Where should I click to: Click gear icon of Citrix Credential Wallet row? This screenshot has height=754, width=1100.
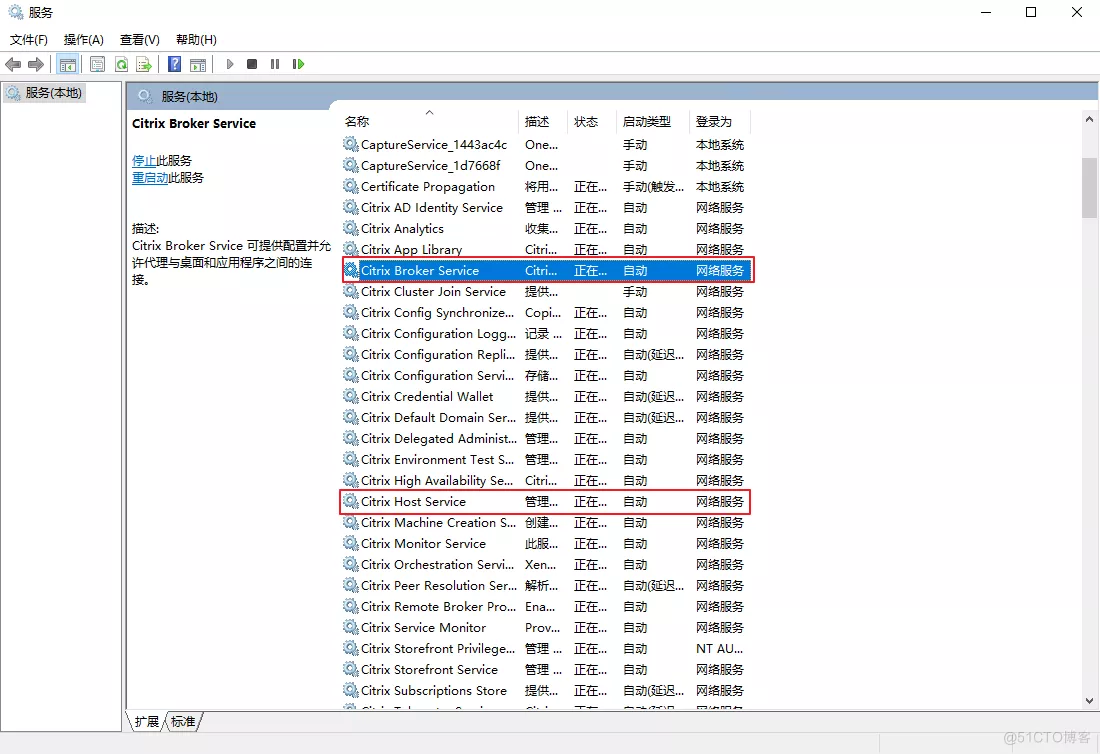(351, 396)
